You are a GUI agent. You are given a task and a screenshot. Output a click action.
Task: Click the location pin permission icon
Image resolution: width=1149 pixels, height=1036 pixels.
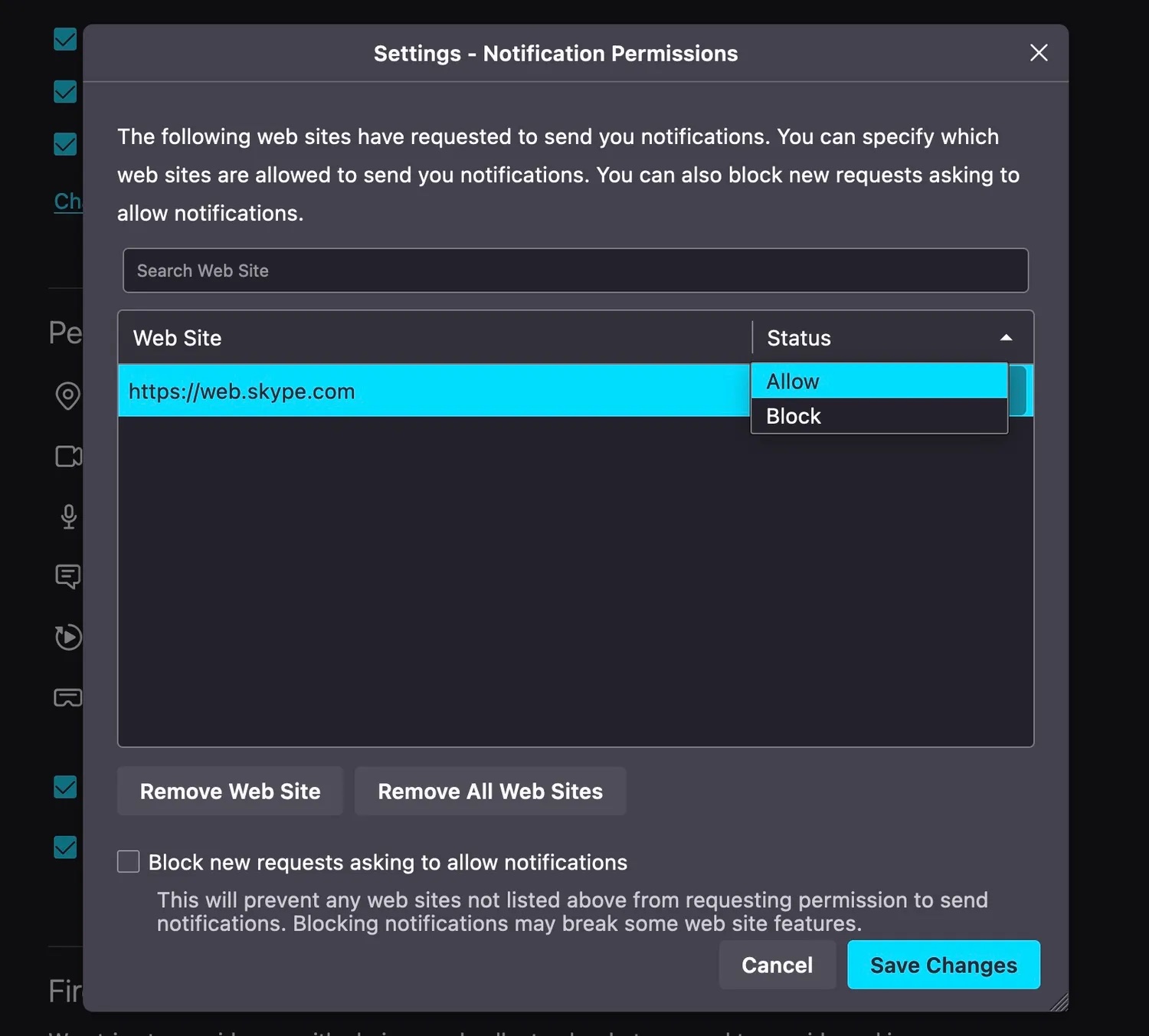(67, 395)
